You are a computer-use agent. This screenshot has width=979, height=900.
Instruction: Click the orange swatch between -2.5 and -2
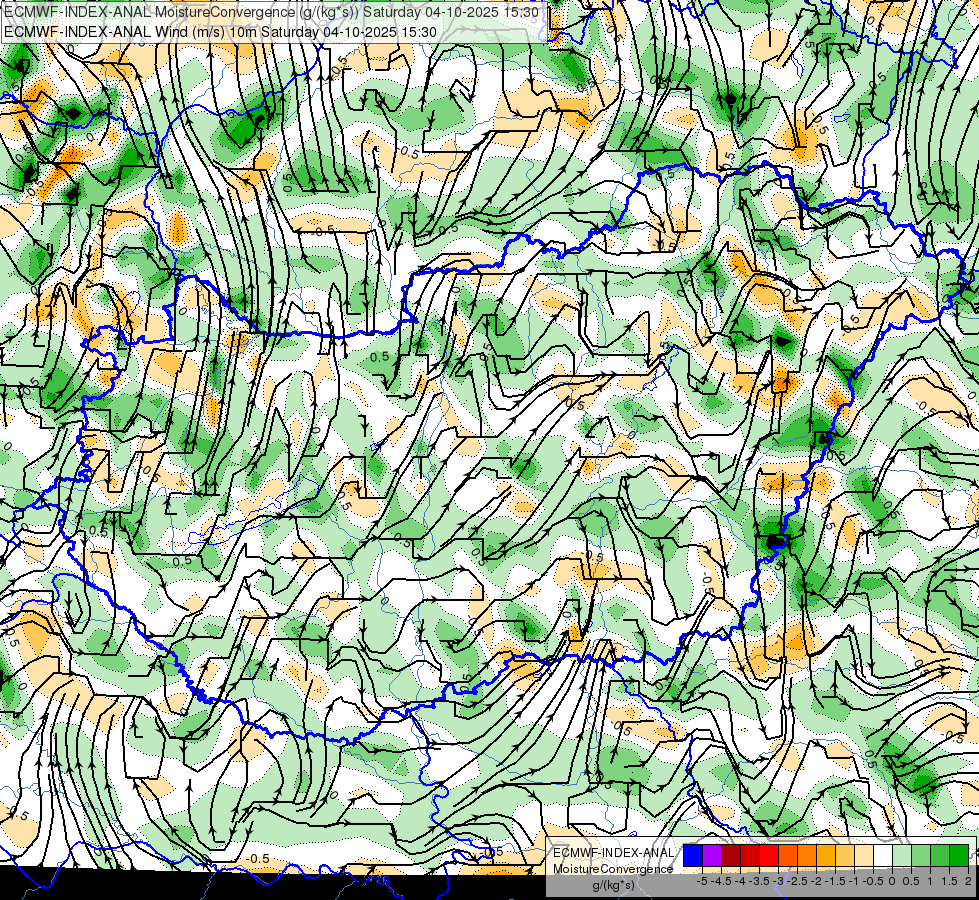pos(807,855)
